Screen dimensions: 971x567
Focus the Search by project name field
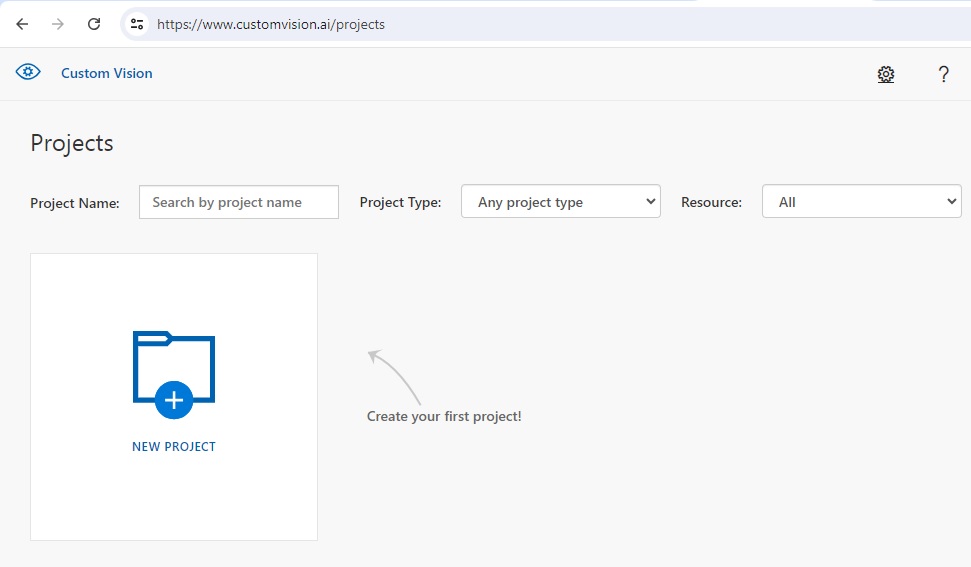pyautogui.click(x=239, y=202)
